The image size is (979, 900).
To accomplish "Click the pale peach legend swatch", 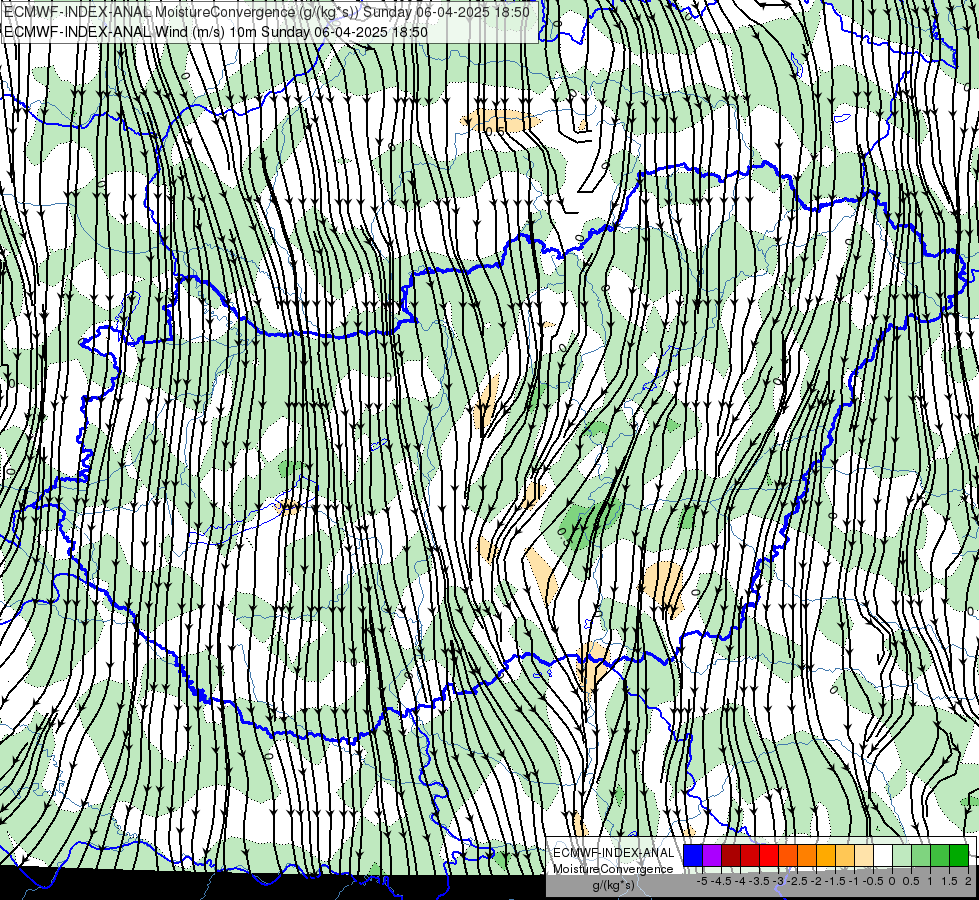I will click(x=863, y=855).
